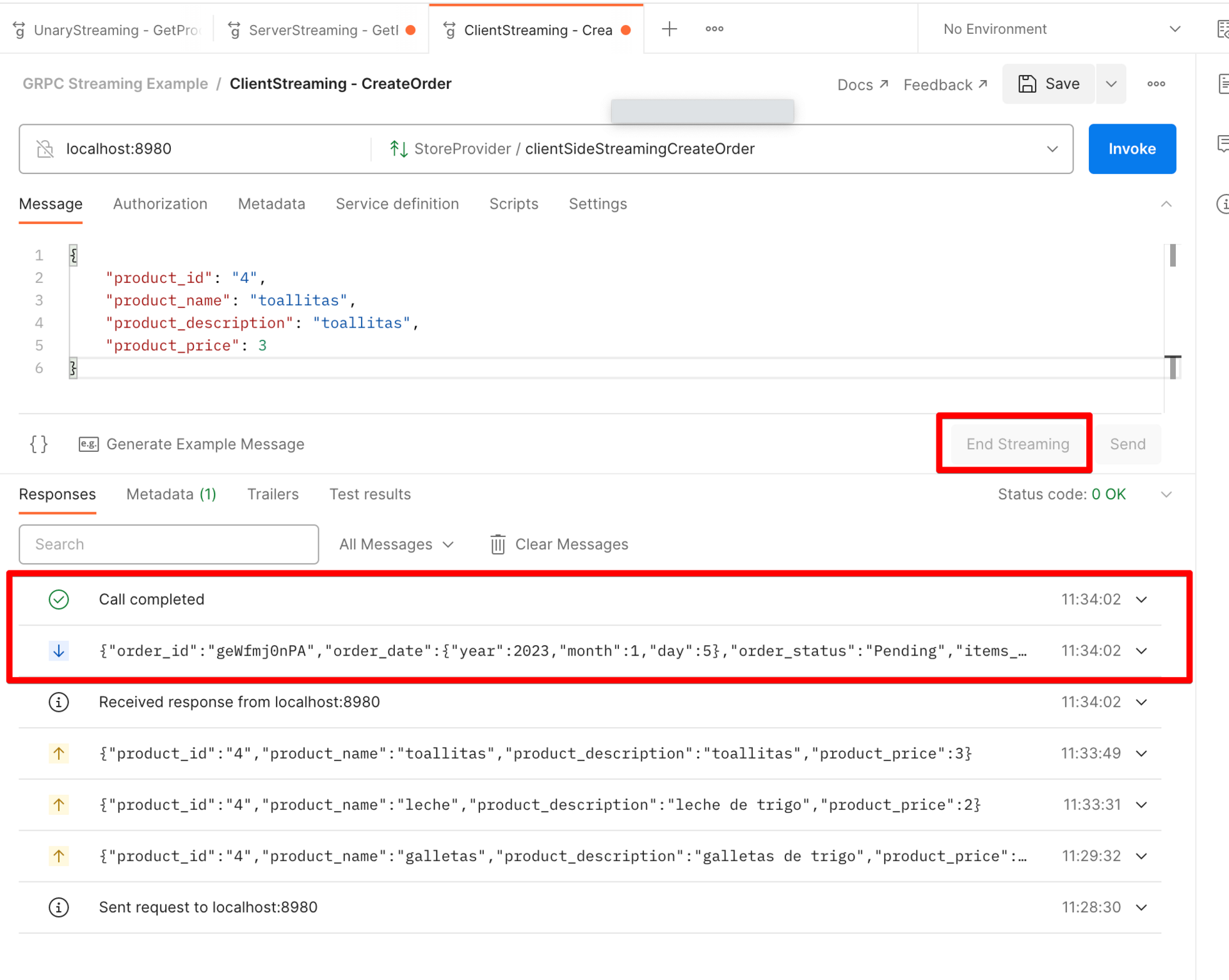The height and width of the screenshot is (980, 1229).
Task: Click the Invoke button
Action: click(x=1132, y=149)
